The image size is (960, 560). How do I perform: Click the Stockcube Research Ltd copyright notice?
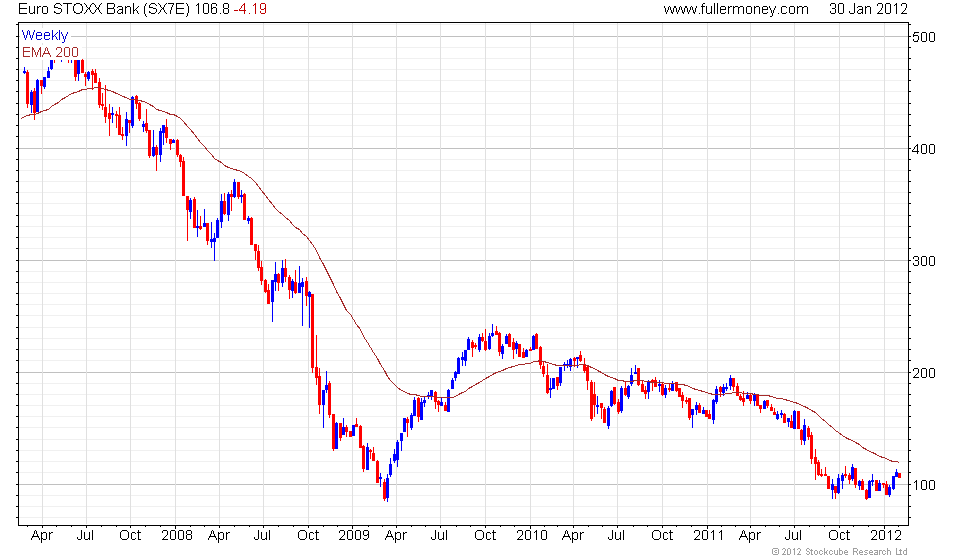coord(839,553)
